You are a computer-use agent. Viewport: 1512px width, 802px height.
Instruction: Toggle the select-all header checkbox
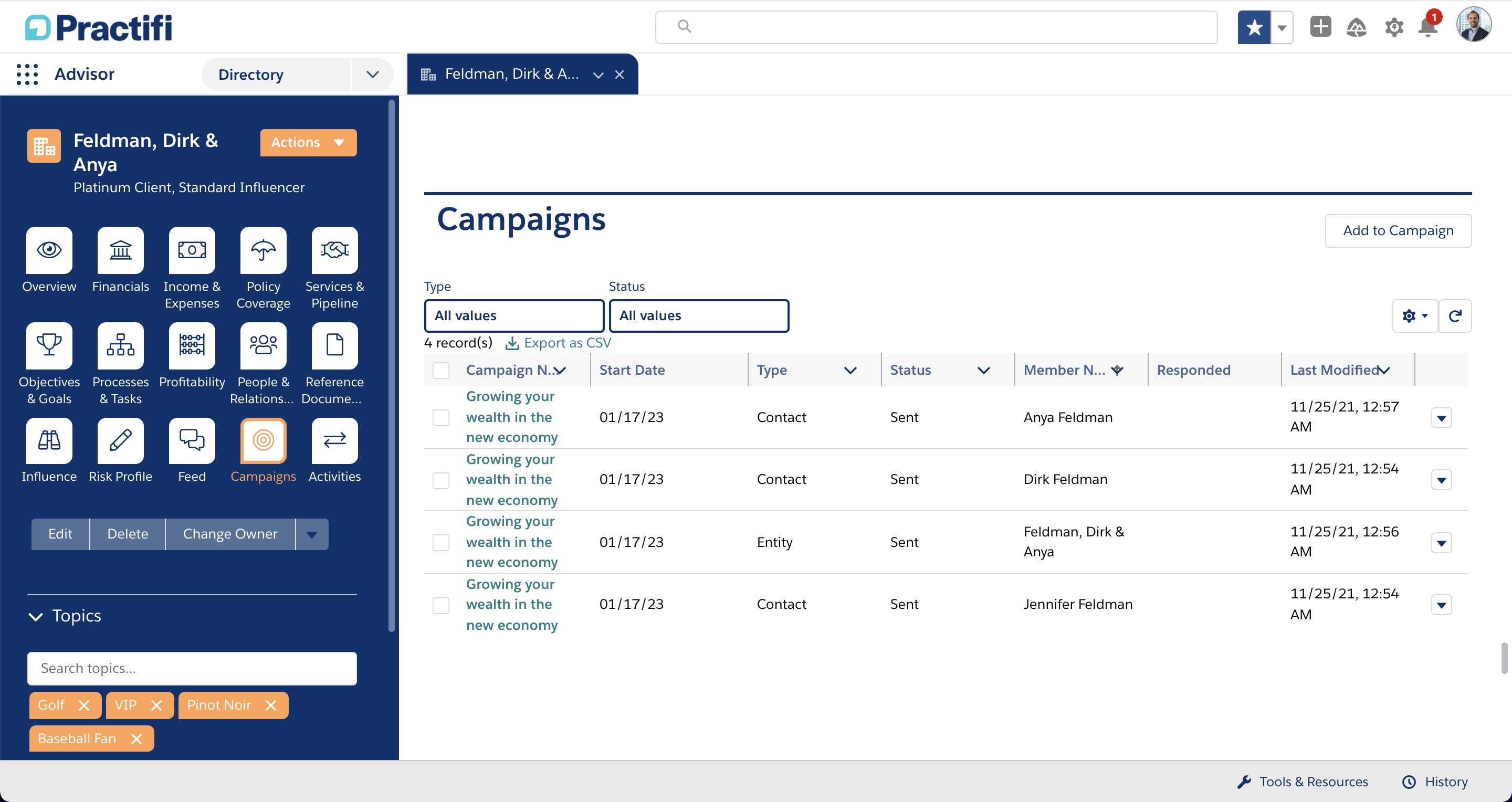pos(441,370)
